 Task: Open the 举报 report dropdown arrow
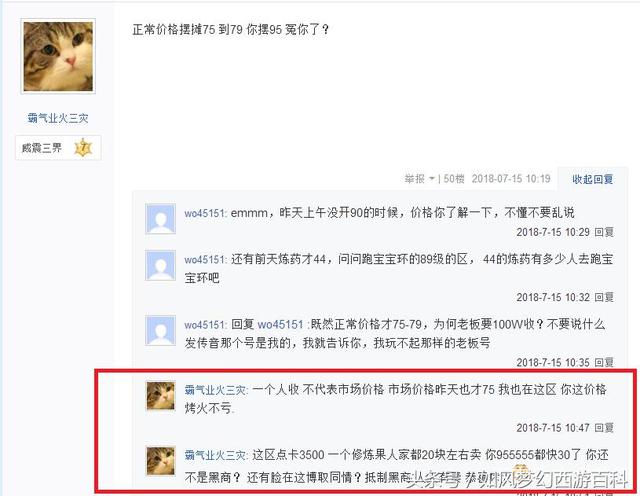pyautogui.click(x=432, y=179)
